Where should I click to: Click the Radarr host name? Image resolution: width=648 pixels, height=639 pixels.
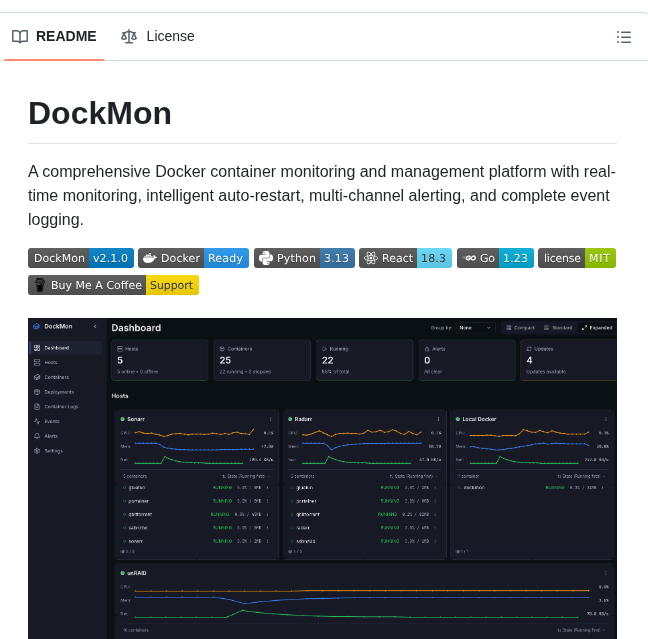coord(303,419)
